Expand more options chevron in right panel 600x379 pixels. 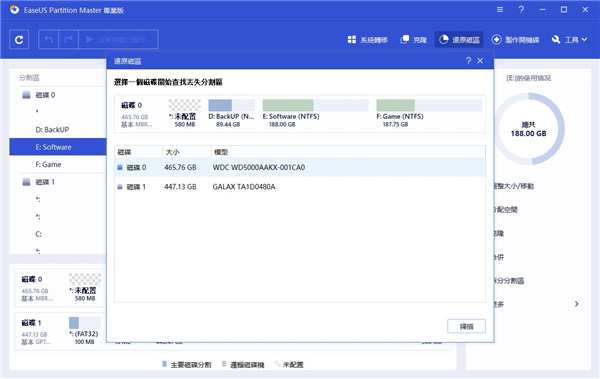point(577,304)
